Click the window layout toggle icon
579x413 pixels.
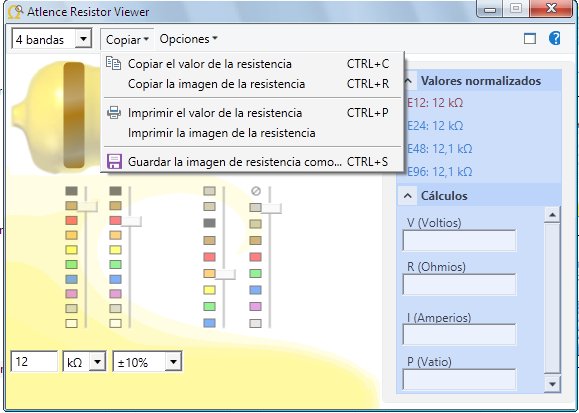coord(530,38)
